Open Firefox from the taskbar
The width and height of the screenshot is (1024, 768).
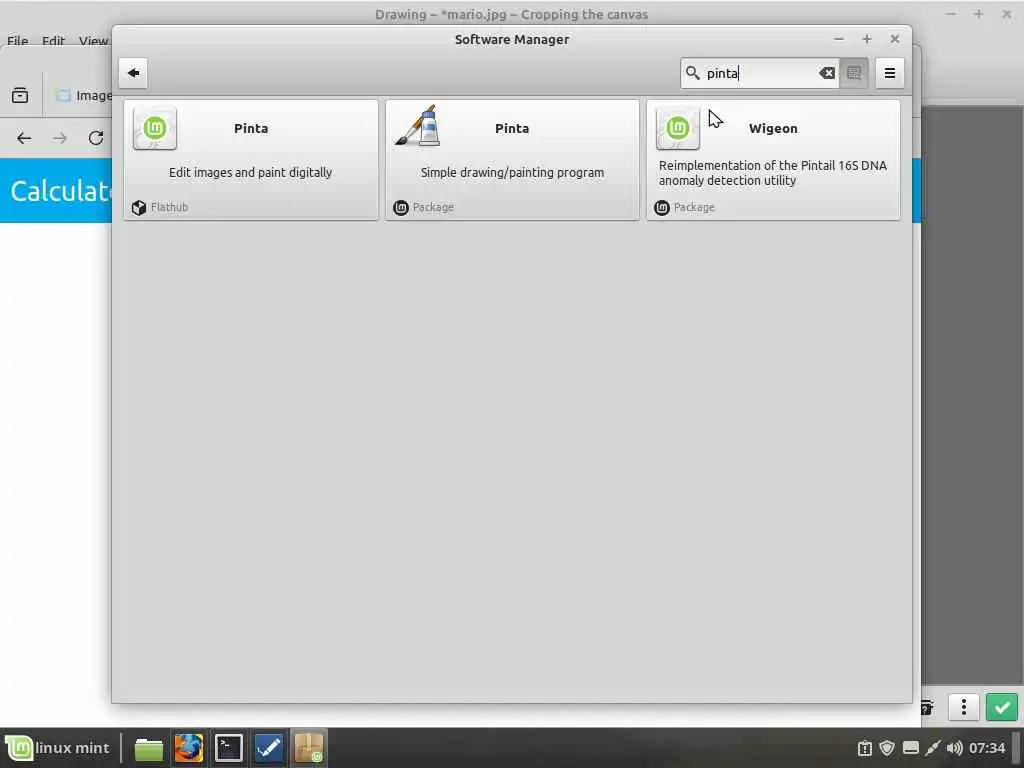[x=189, y=748]
